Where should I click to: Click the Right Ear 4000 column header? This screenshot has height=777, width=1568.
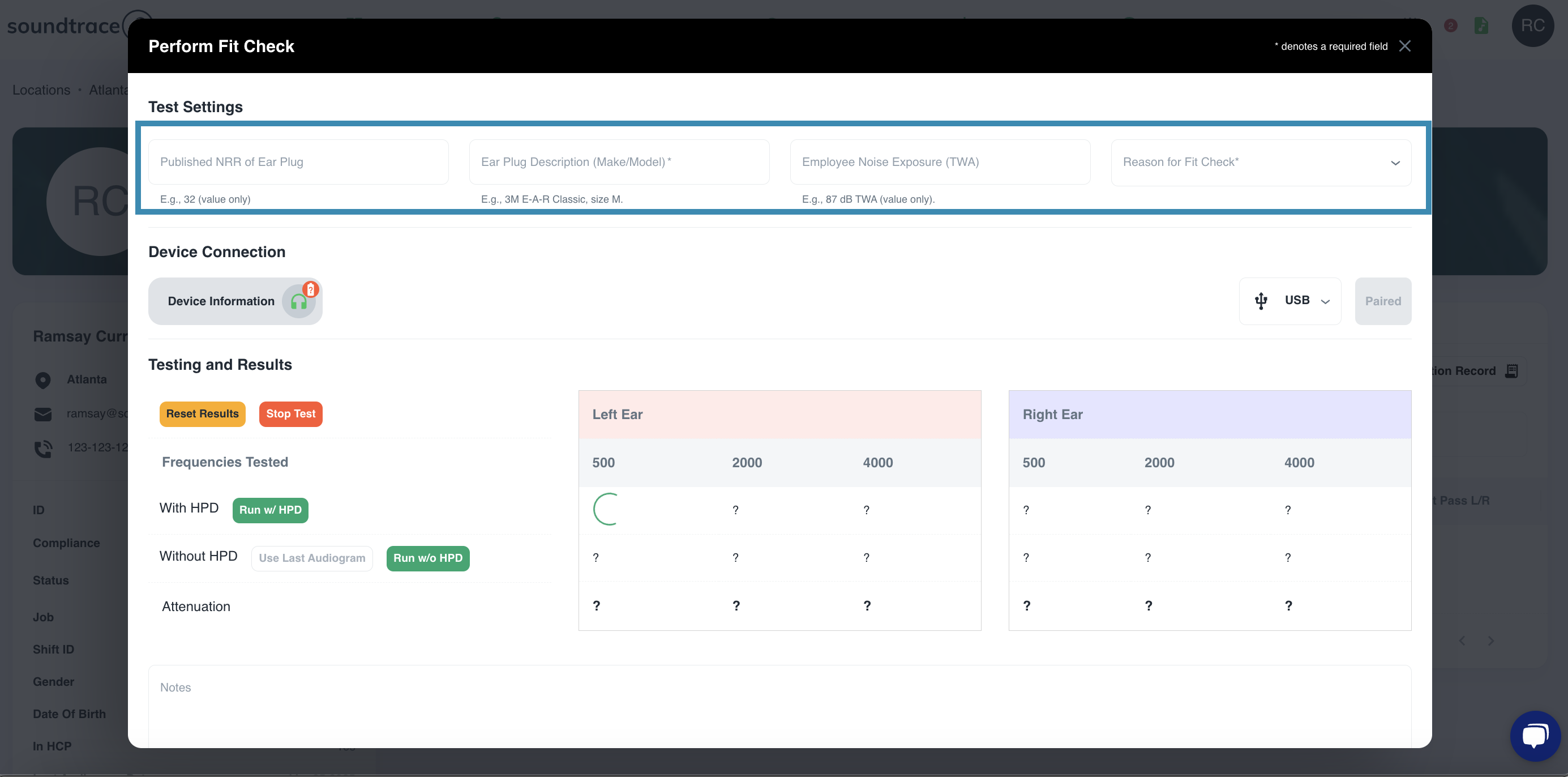click(1299, 463)
